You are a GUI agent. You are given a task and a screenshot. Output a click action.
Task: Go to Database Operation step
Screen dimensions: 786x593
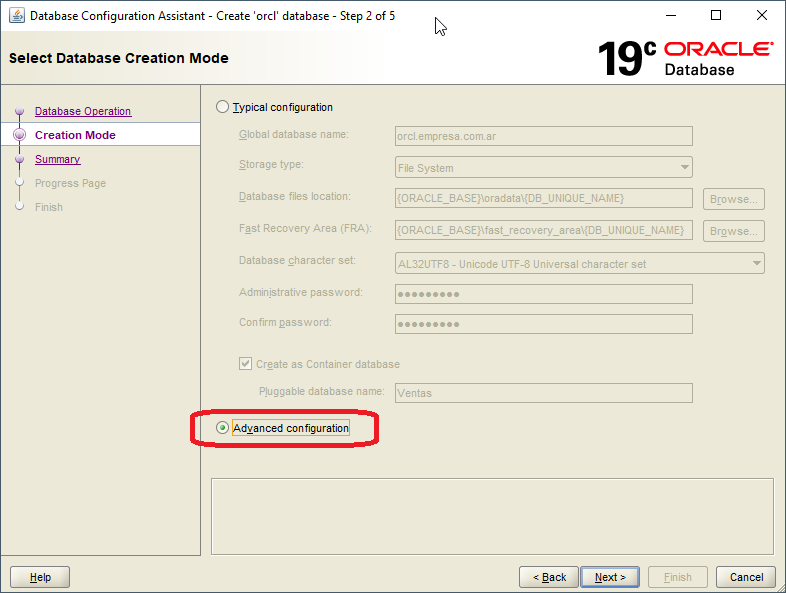pos(83,111)
